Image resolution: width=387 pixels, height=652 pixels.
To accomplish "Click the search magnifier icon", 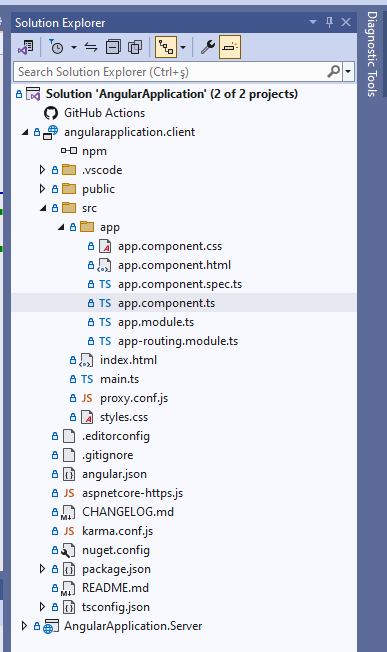I will pos(334,72).
